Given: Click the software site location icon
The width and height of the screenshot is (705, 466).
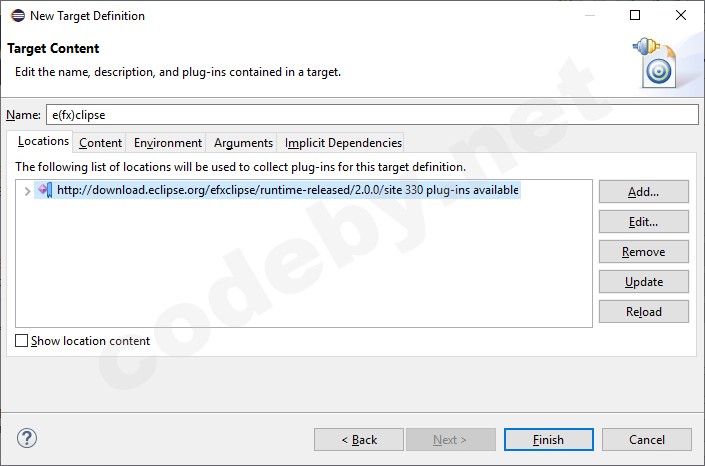Looking at the screenshot, I should point(44,190).
